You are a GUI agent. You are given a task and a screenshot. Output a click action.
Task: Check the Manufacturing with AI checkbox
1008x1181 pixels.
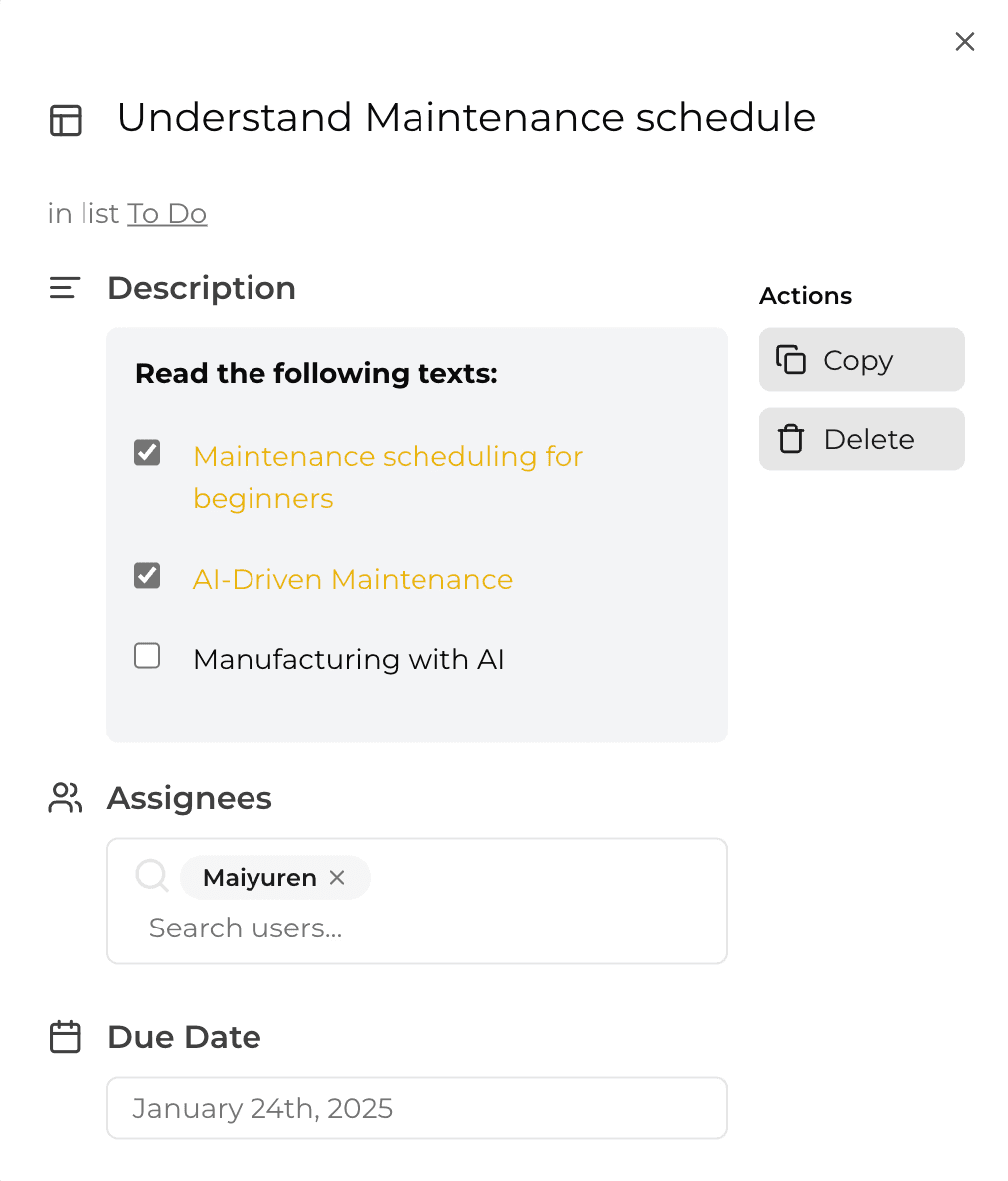[147, 656]
